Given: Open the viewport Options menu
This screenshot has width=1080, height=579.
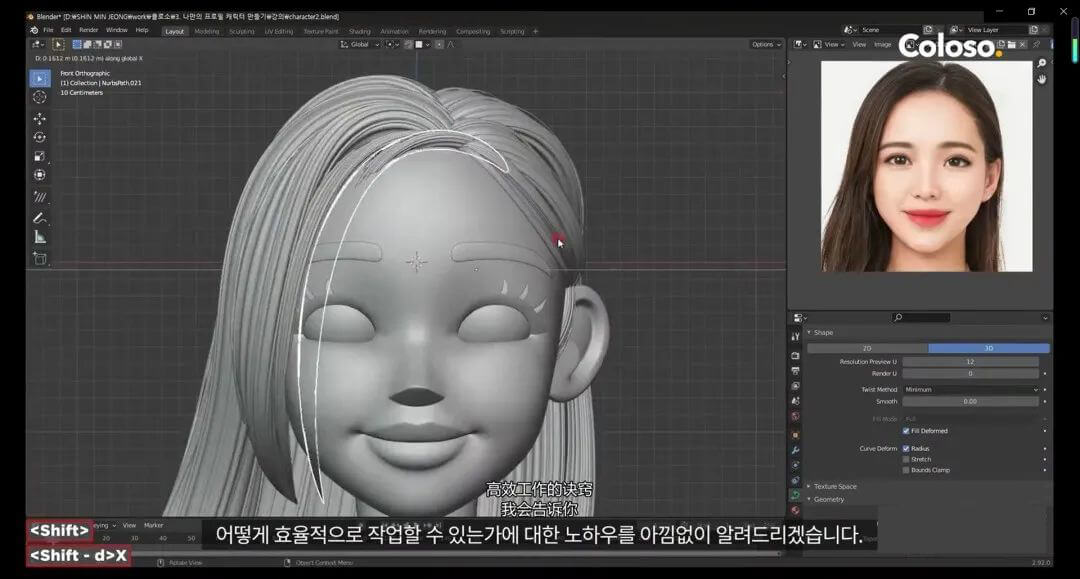Looking at the screenshot, I should (765, 44).
